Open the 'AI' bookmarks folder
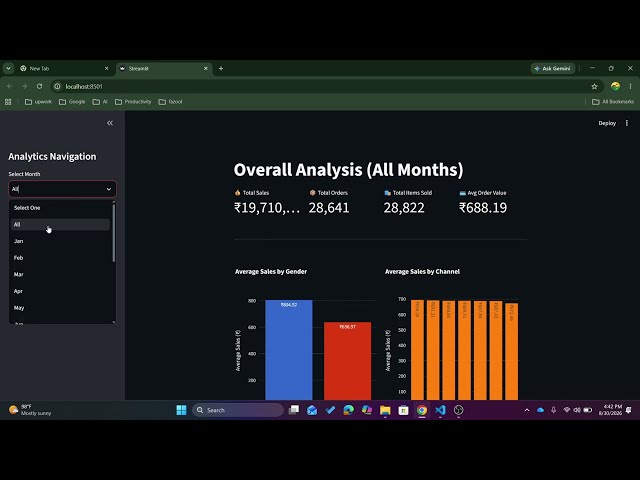 click(100, 102)
